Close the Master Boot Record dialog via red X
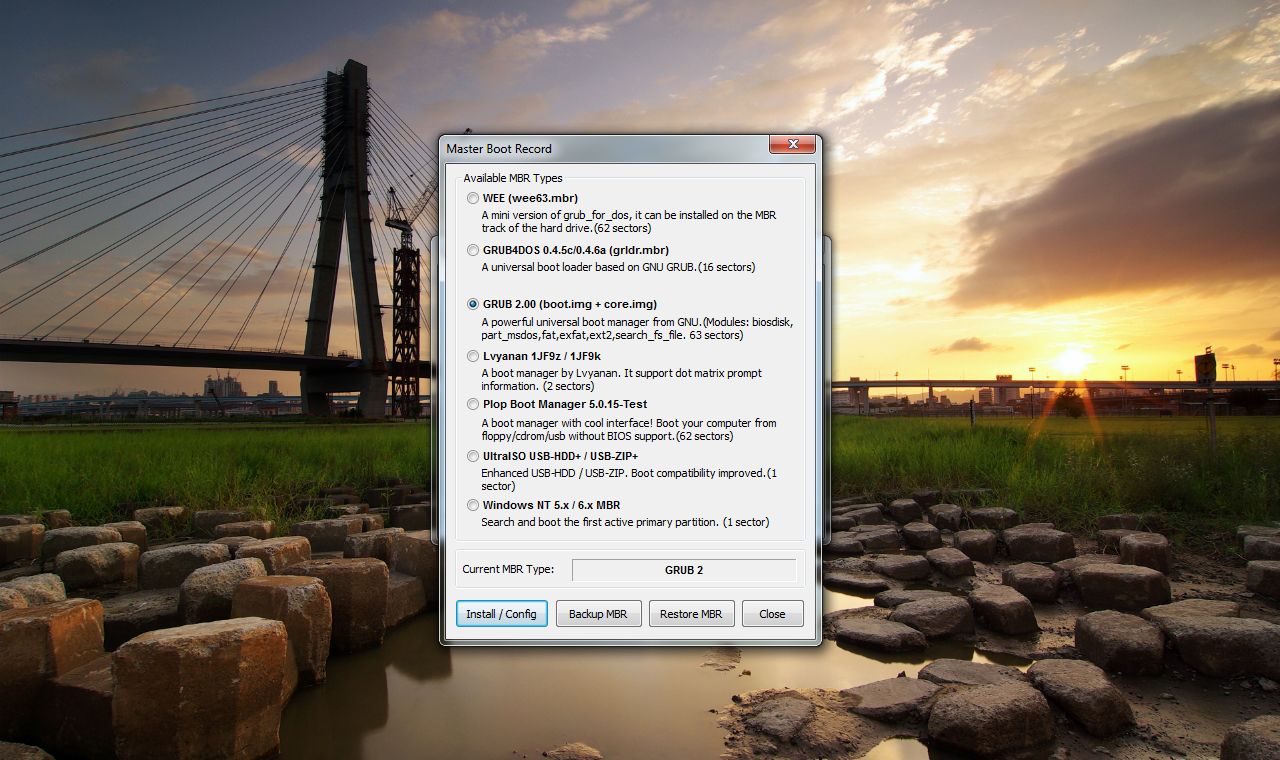 pyautogui.click(x=792, y=145)
